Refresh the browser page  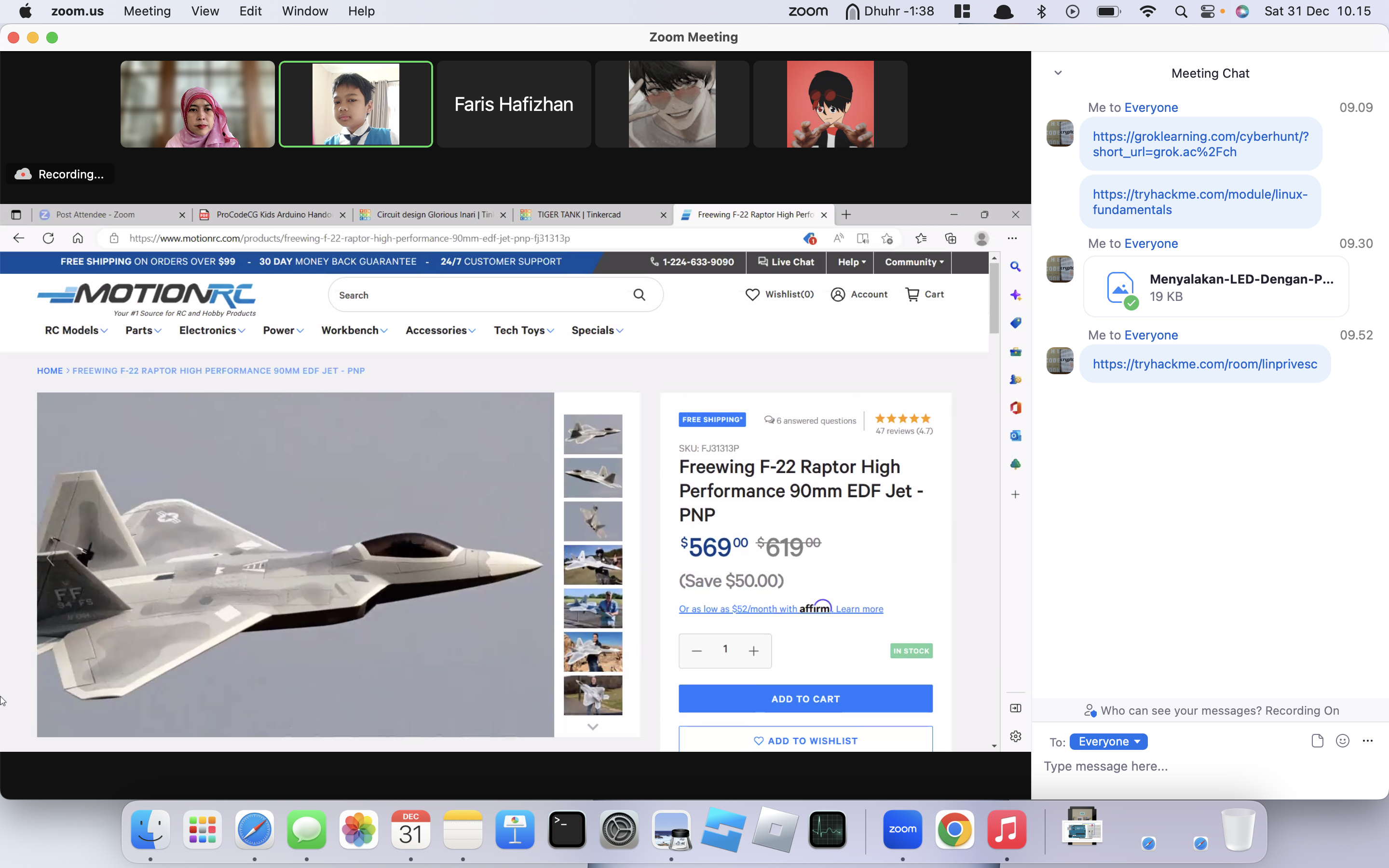click(x=48, y=238)
